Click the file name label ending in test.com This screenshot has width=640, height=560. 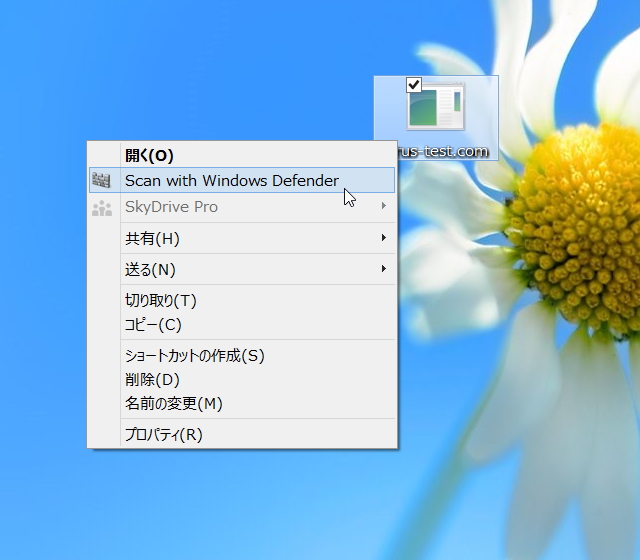click(443, 151)
